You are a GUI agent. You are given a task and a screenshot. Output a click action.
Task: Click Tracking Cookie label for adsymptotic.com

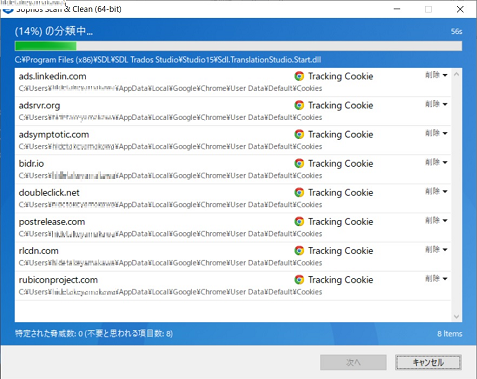340,134
